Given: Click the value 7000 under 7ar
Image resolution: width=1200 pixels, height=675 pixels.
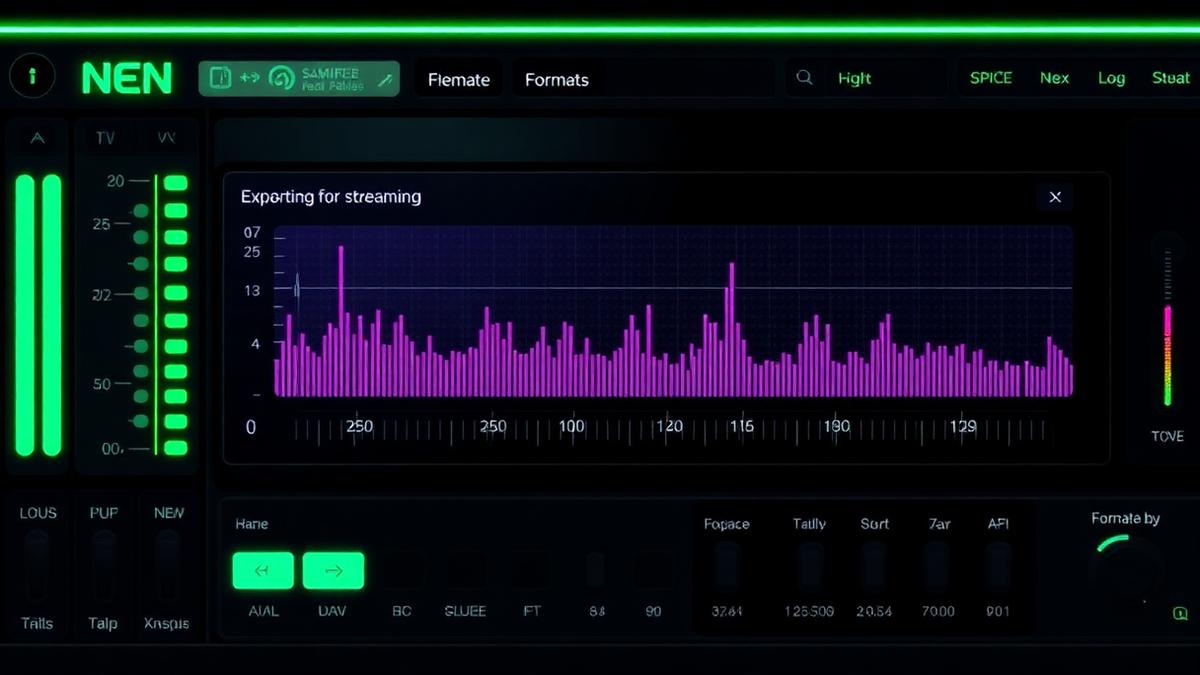Looking at the screenshot, I should [x=937, y=611].
